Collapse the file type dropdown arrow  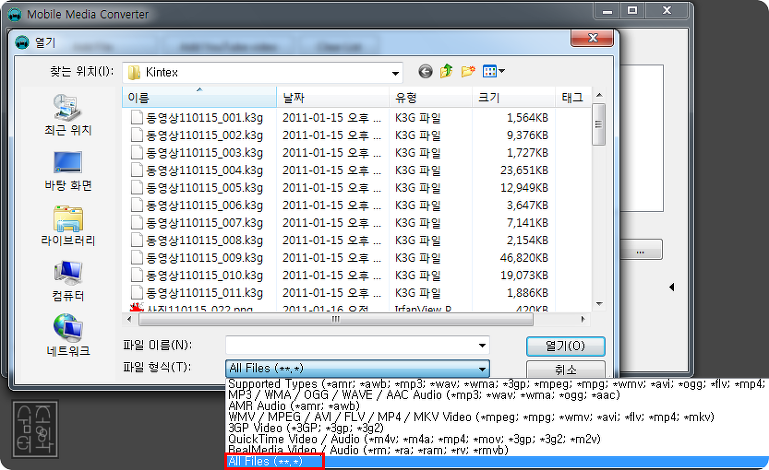[x=482, y=368]
